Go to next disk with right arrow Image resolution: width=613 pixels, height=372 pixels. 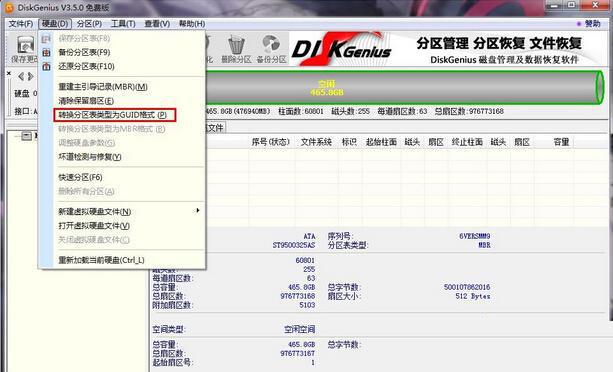click(x=30, y=77)
